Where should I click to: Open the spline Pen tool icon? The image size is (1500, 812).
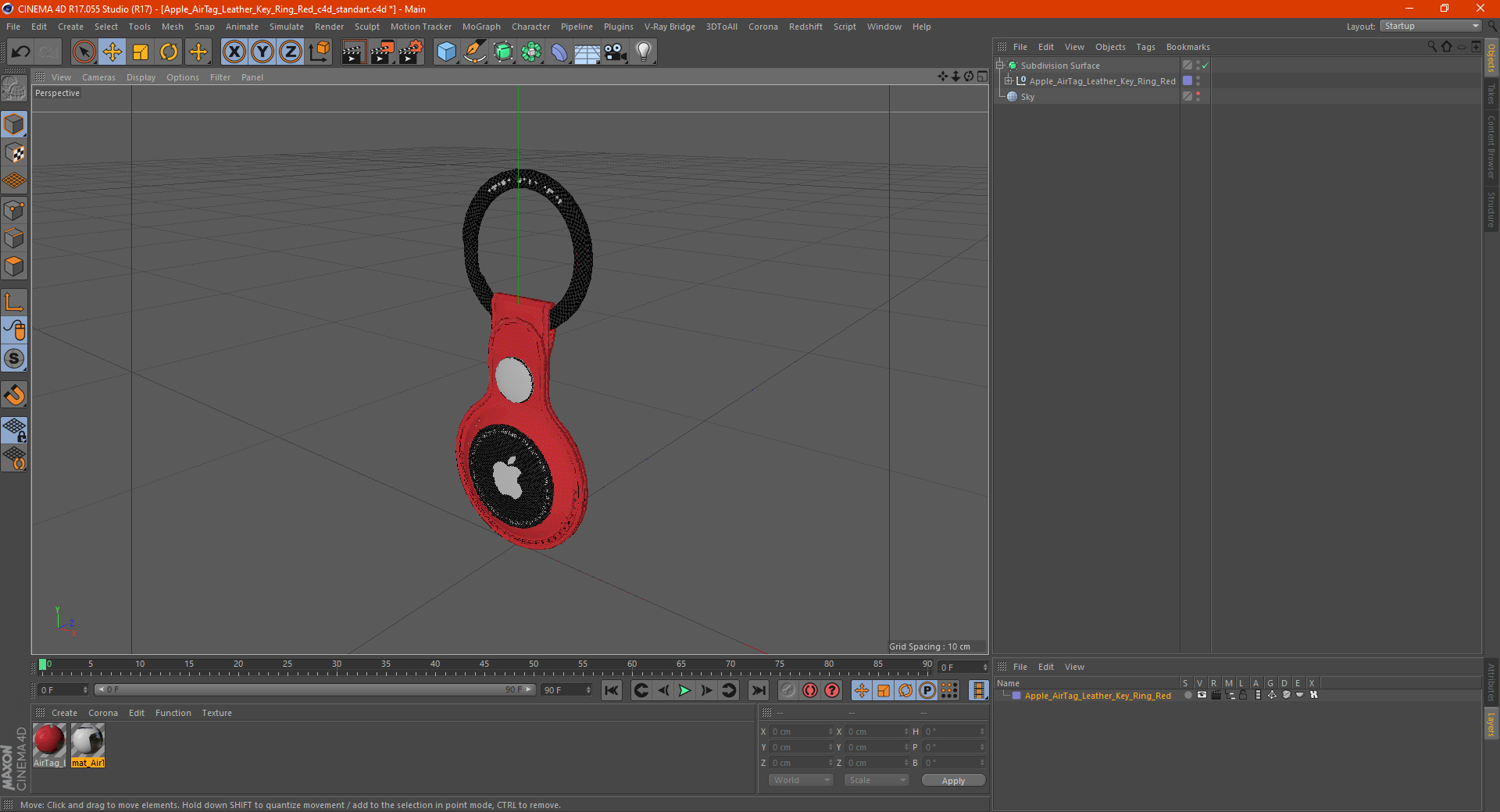pos(475,52)
